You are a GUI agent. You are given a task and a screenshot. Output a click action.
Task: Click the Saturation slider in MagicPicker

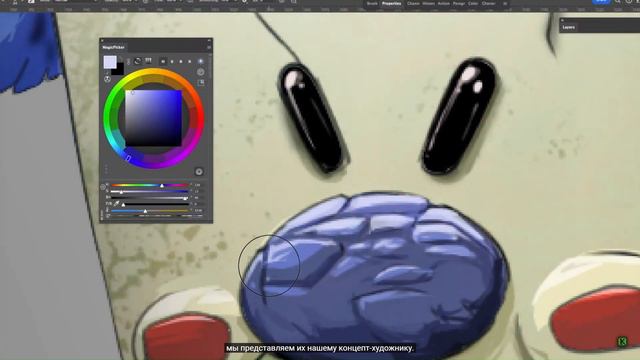[x=149, y=191]
